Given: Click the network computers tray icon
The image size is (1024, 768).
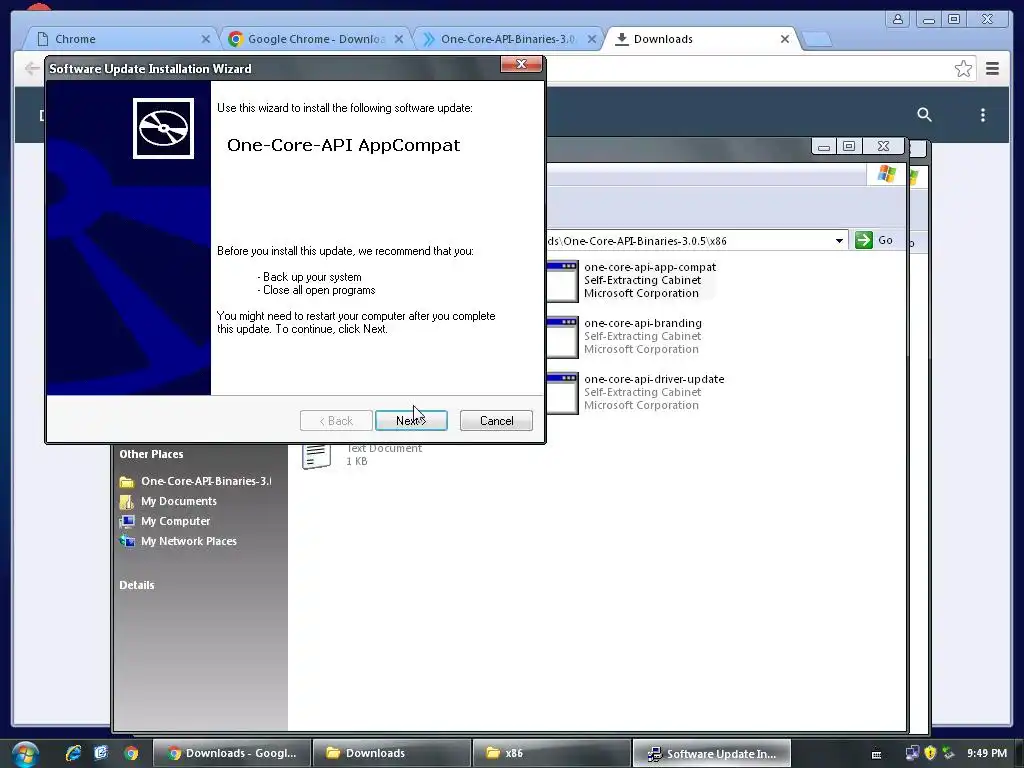Looking at the screenshot, I should [912, 753].
